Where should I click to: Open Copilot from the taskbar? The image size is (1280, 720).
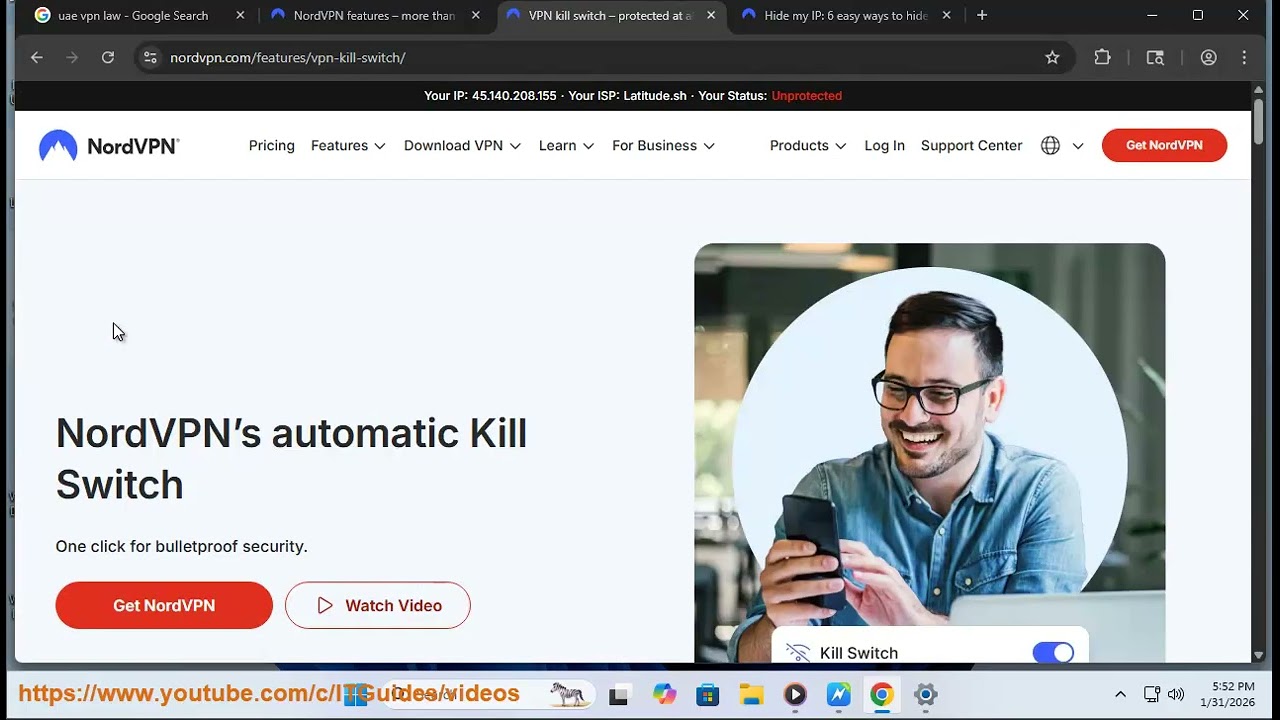[664, 694]
